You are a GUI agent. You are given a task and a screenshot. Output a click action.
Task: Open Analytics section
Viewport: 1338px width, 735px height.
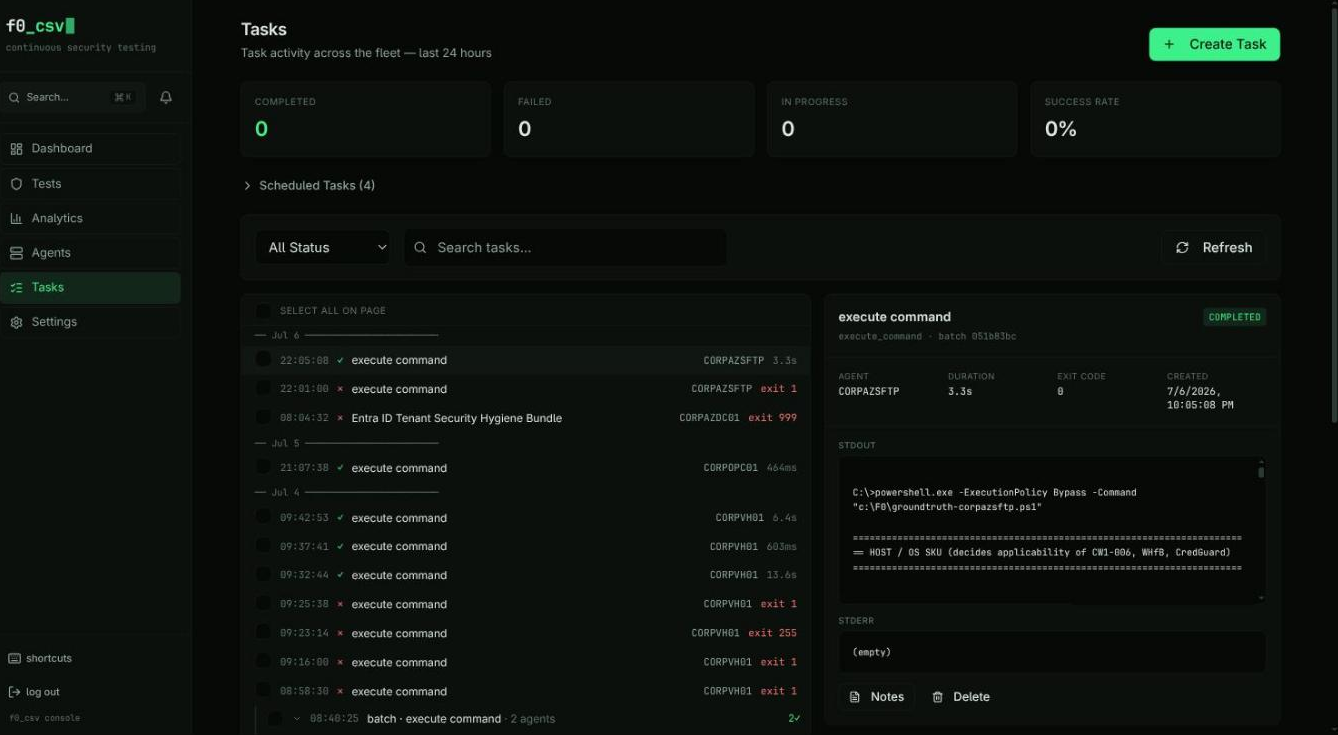click(x=90, y=218)
